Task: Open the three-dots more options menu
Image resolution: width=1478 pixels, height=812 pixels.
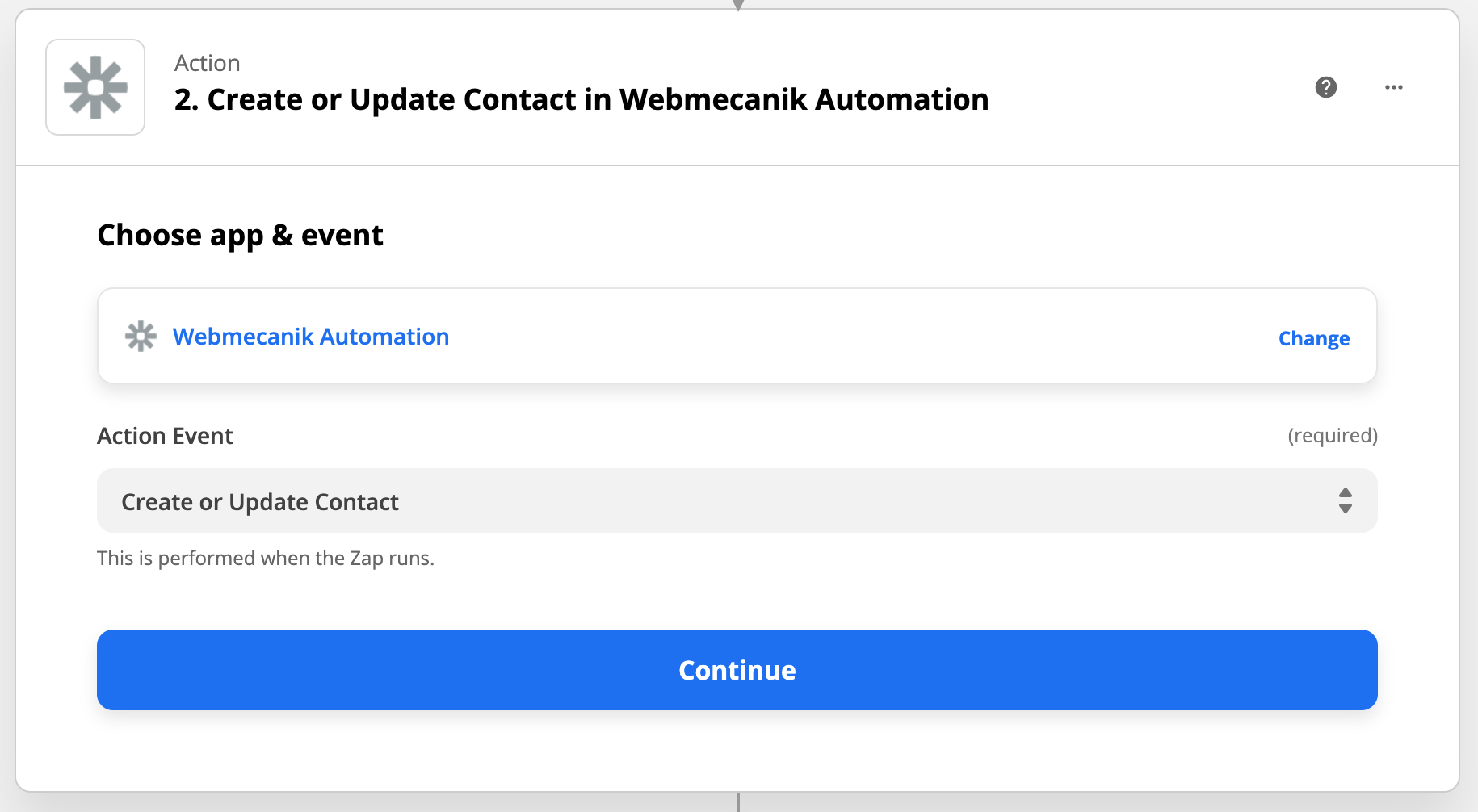Action: (x=1394, y=87)
